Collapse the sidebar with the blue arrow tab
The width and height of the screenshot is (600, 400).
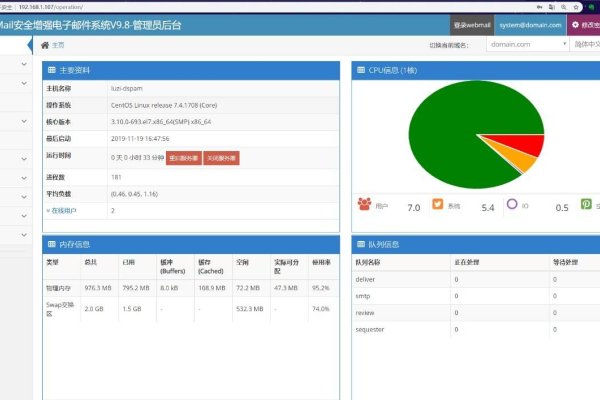30,45
